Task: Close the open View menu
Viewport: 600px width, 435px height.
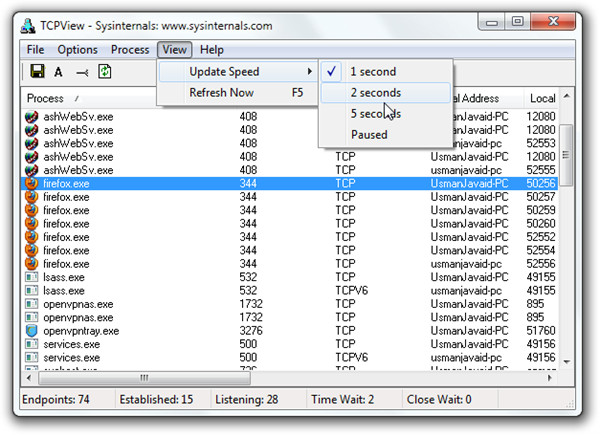Action: (174, 50)
